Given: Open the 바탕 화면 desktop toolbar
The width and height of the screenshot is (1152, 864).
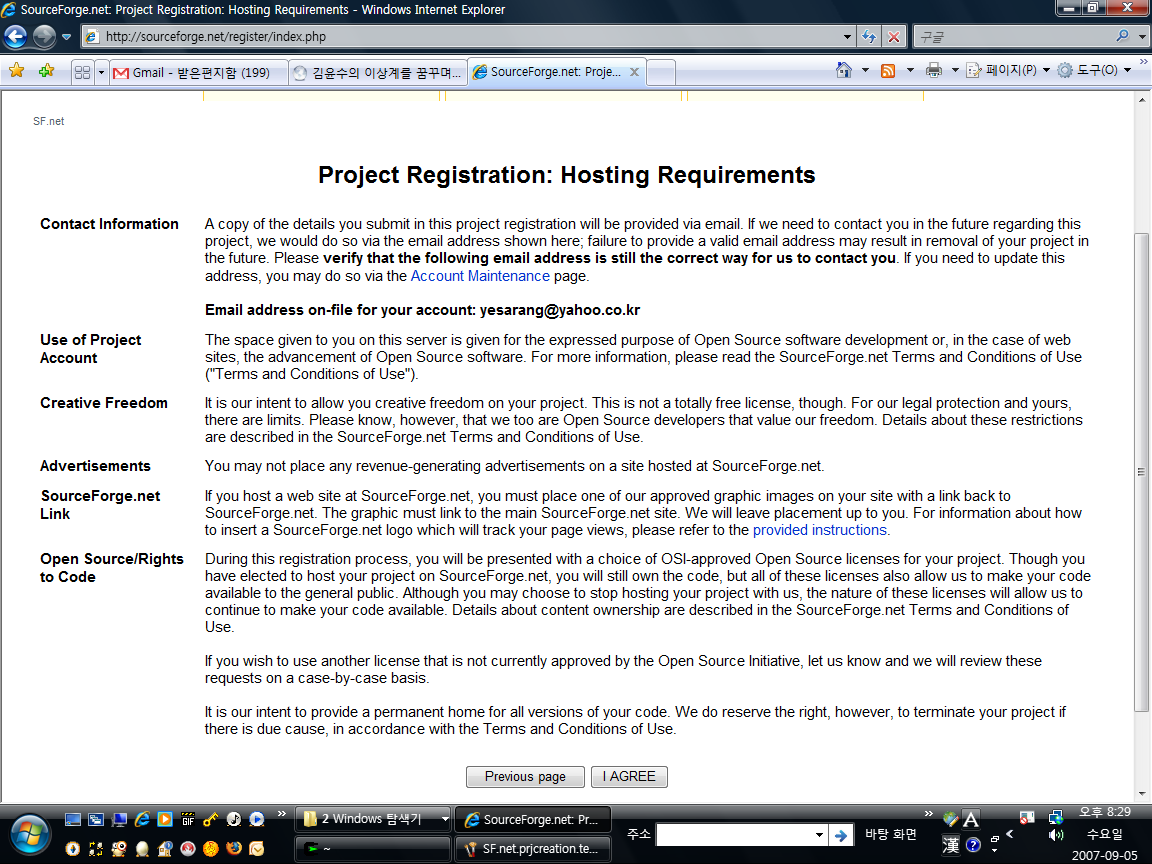Looking at the screenshot, I should (x=890, y=835).
